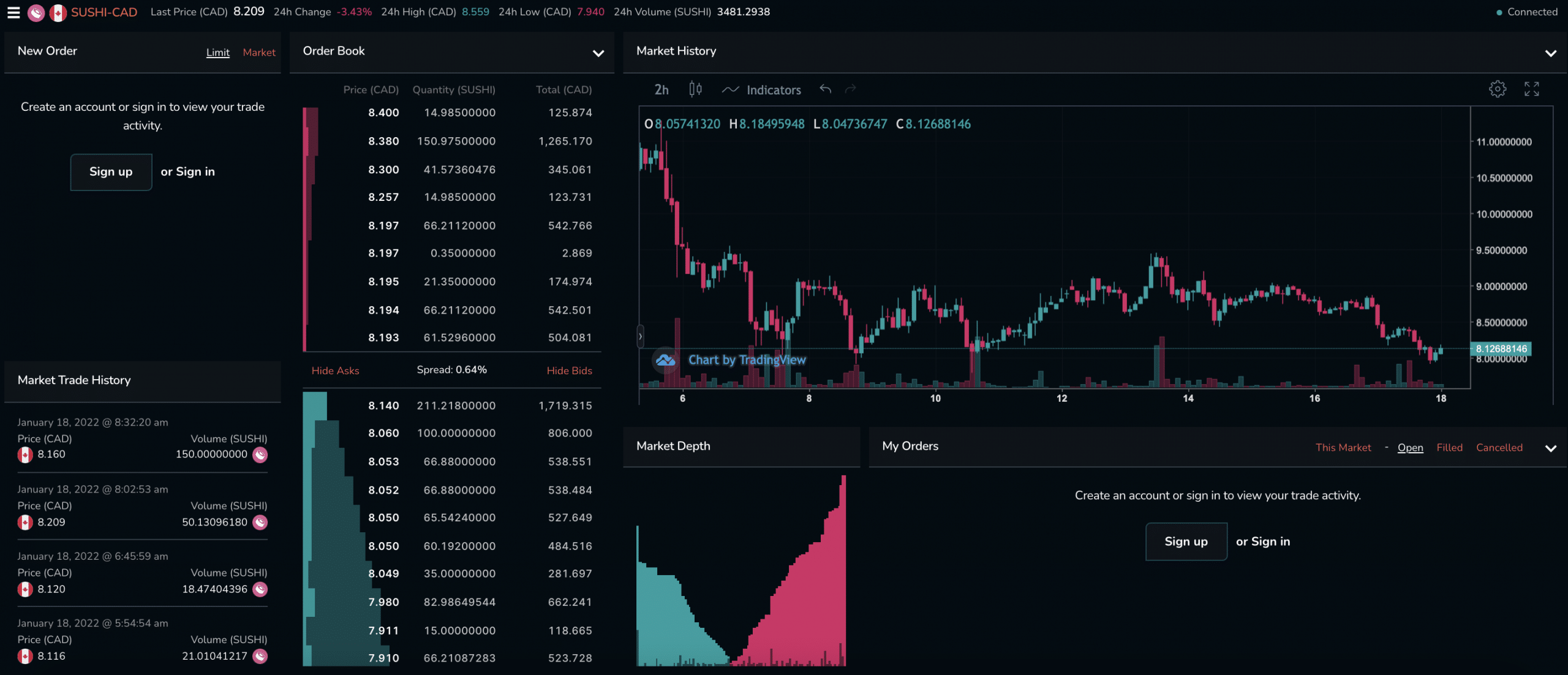Click the Connected status indicator
Screen dimensions: 1568x675
coord(1526,12)
